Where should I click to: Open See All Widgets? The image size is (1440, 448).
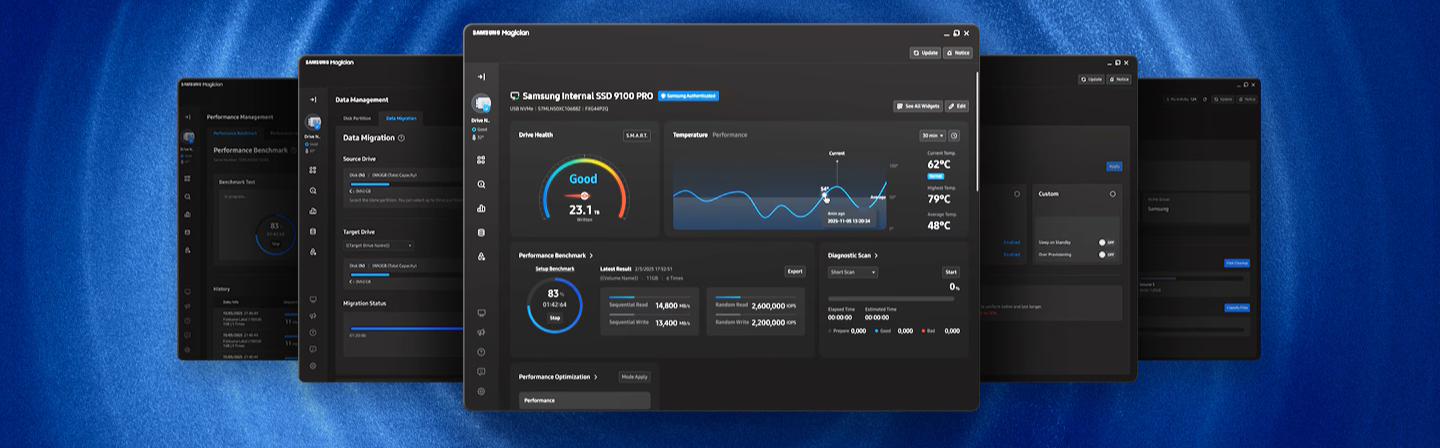(x=918, y=105)
